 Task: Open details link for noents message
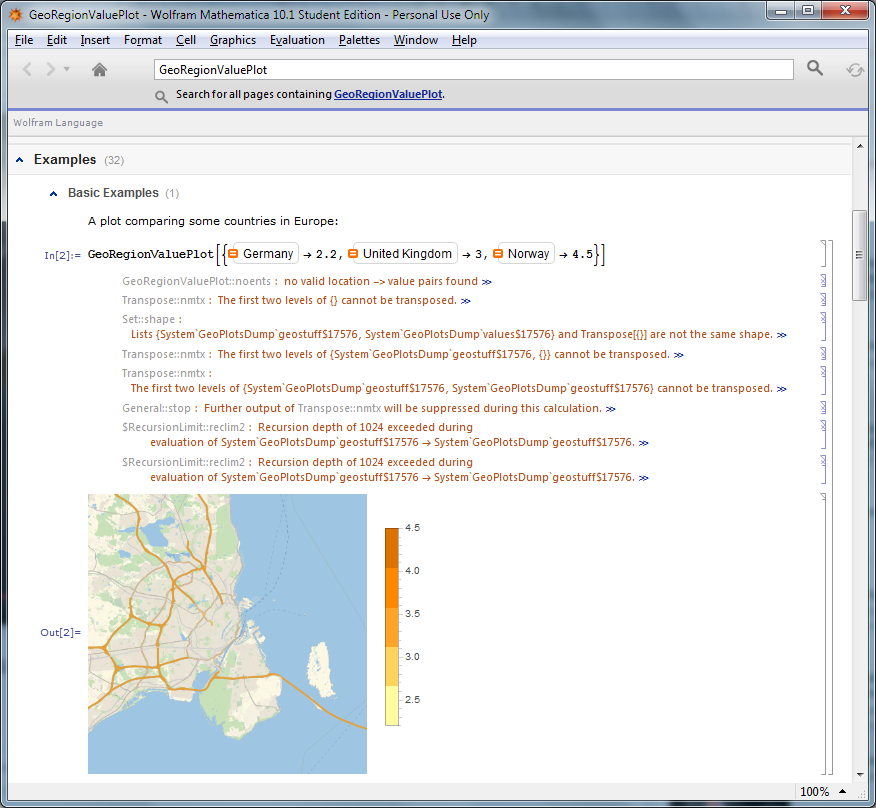[487, 282]
